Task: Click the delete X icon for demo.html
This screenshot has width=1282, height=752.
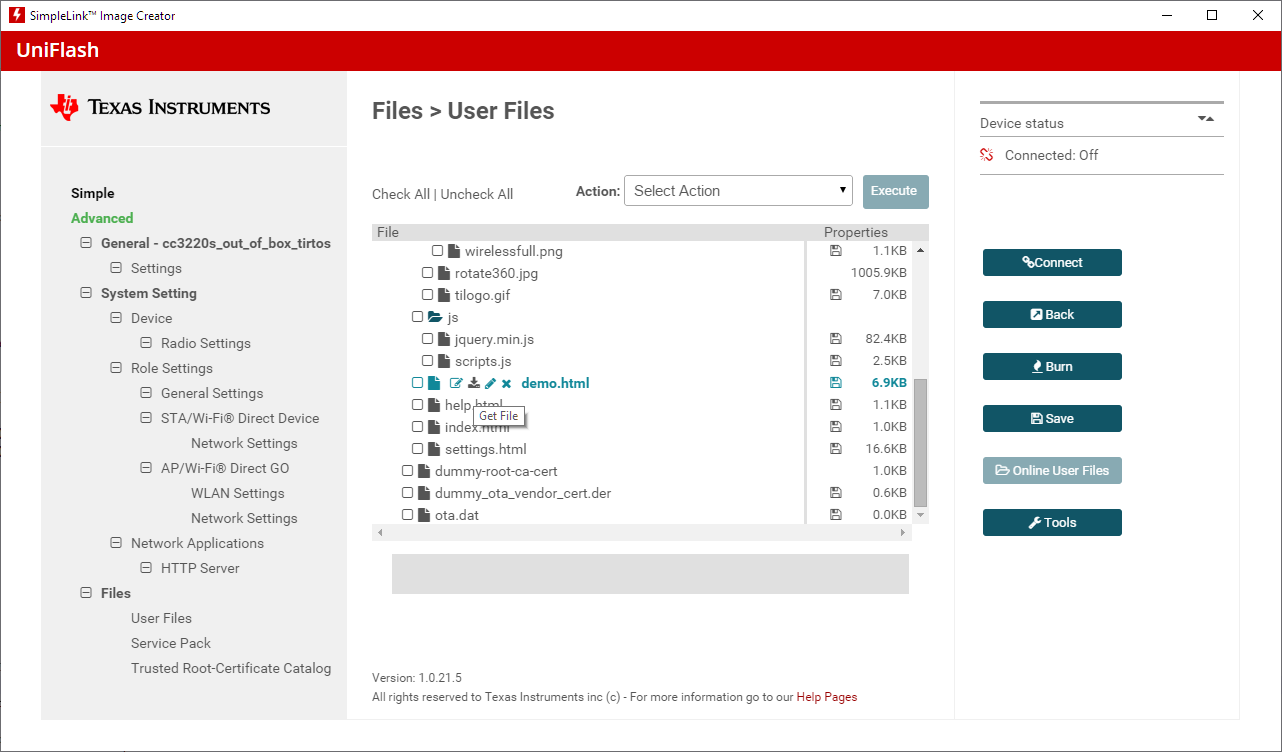Action: (506, 383)
